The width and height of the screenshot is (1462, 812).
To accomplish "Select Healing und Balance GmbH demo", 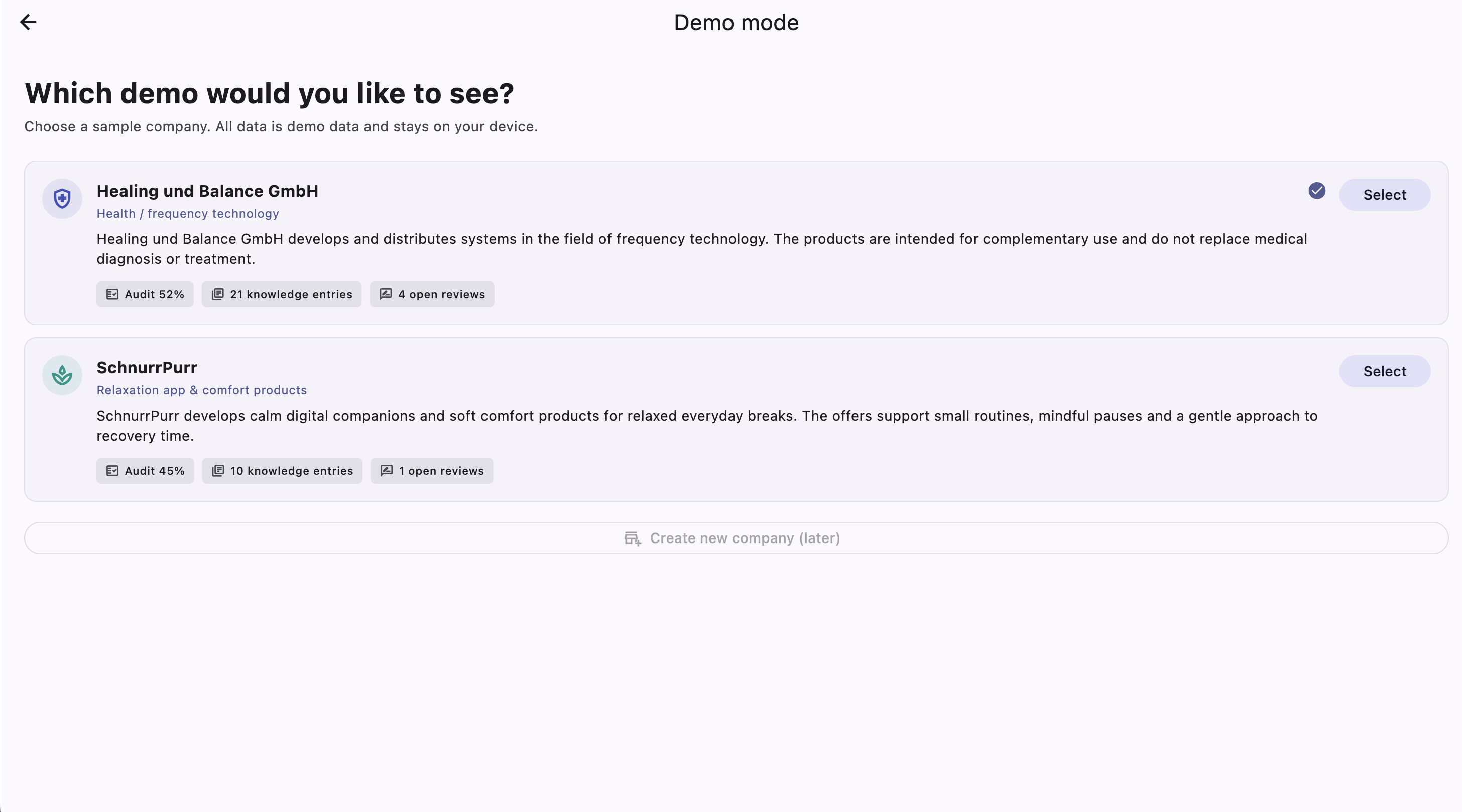I will [1384, 195].
